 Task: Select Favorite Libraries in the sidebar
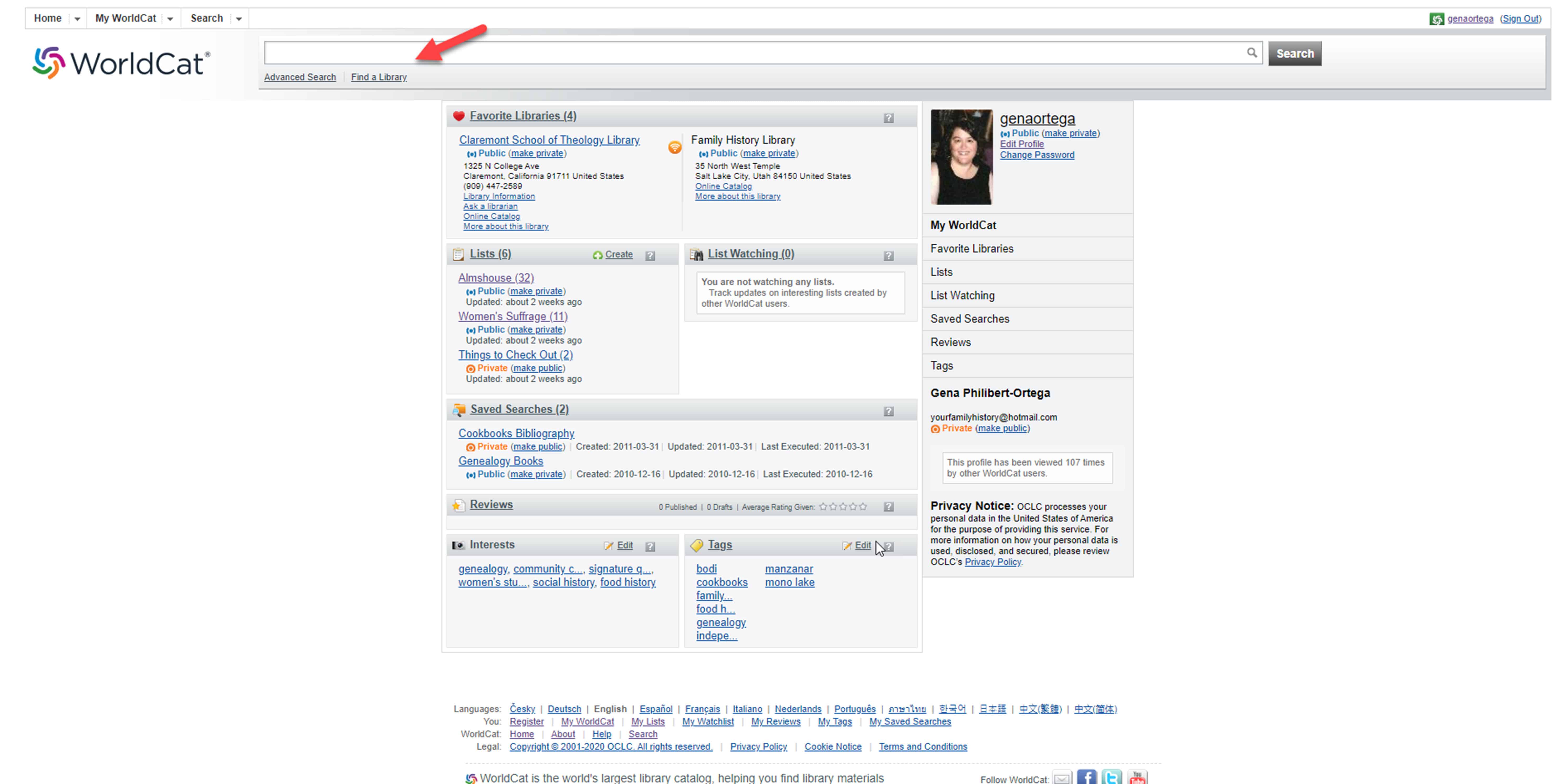(x=1027, y=249)
